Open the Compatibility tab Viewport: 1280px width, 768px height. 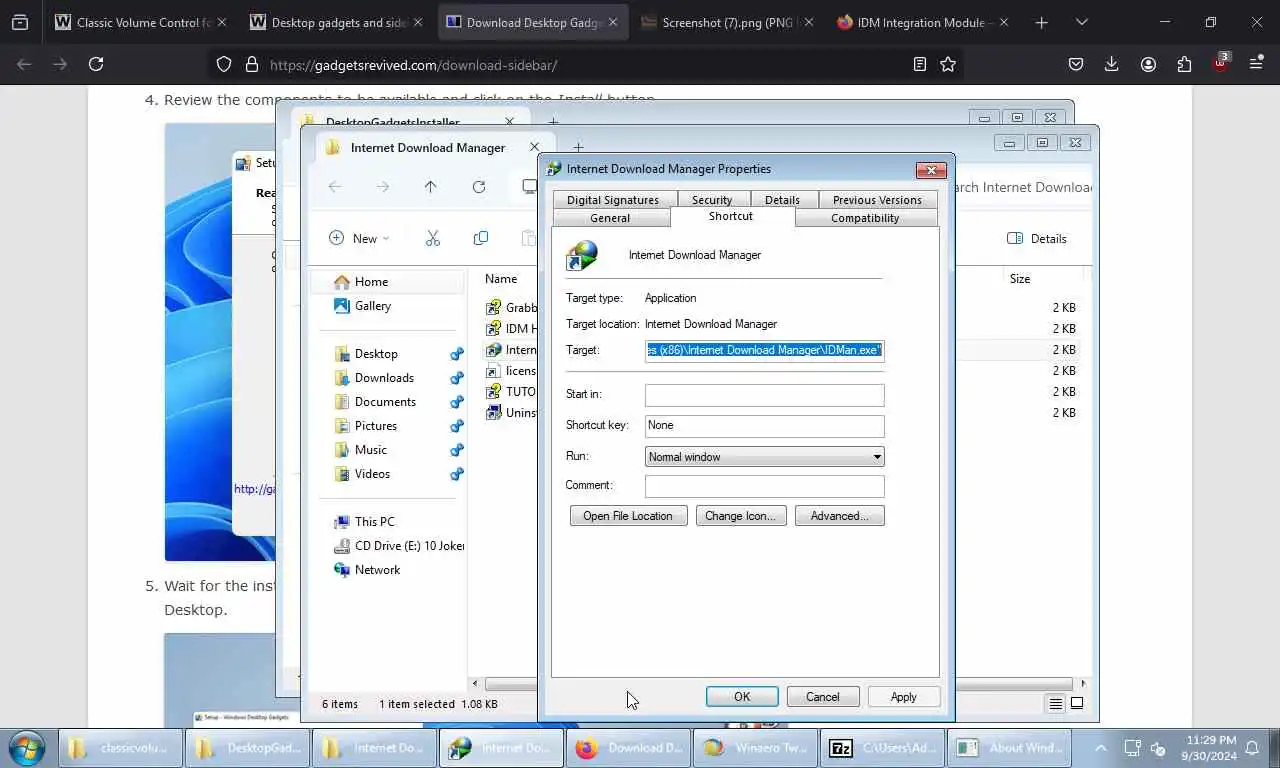865,218
